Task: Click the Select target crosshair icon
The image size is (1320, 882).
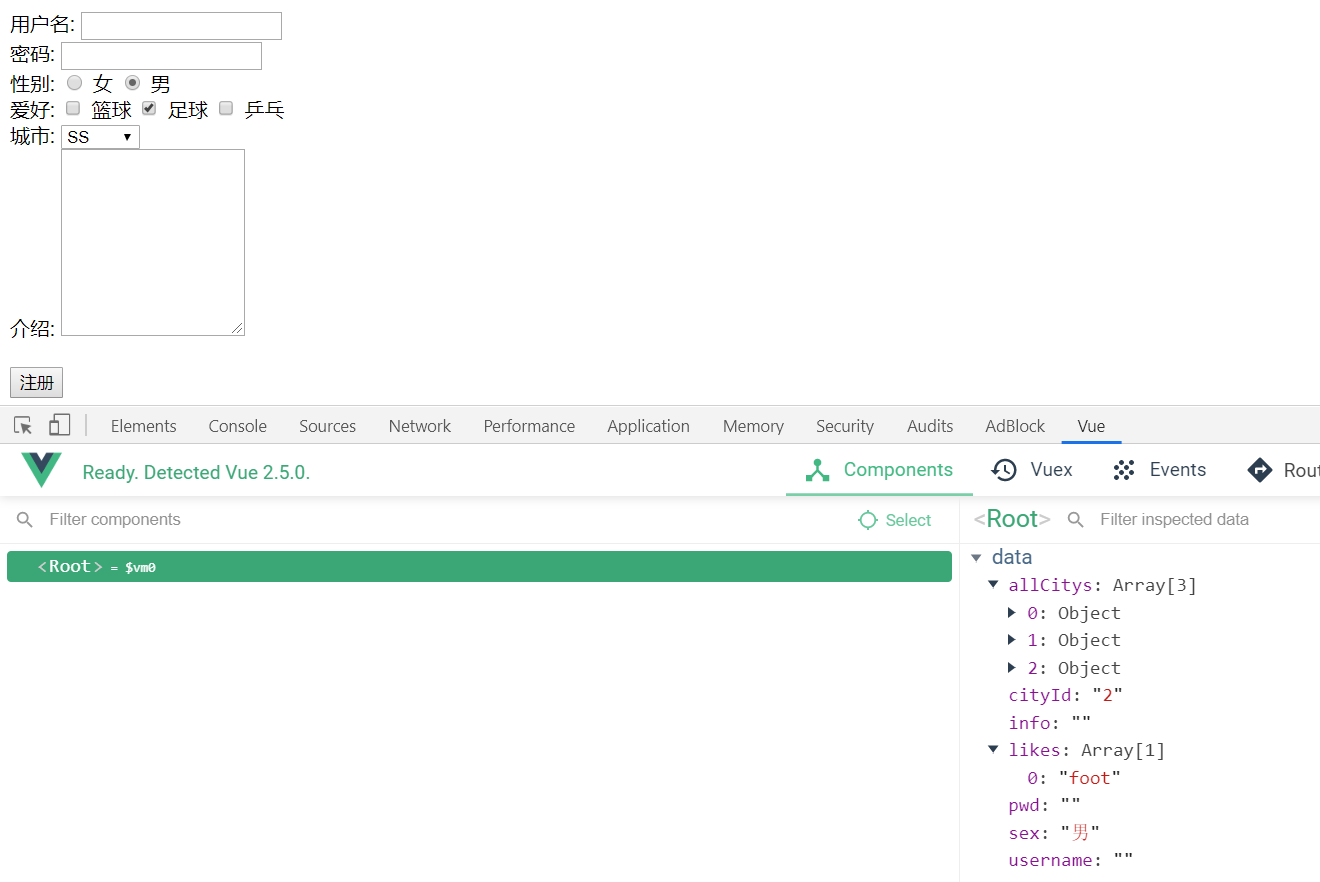Action: [x=868, y=520]
